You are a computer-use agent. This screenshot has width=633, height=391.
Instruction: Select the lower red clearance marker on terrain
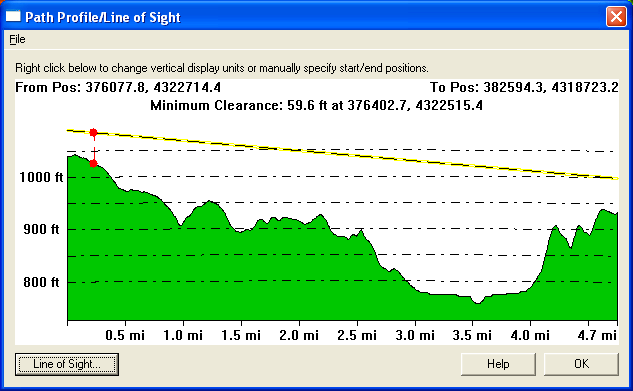(x=93, y=163)
